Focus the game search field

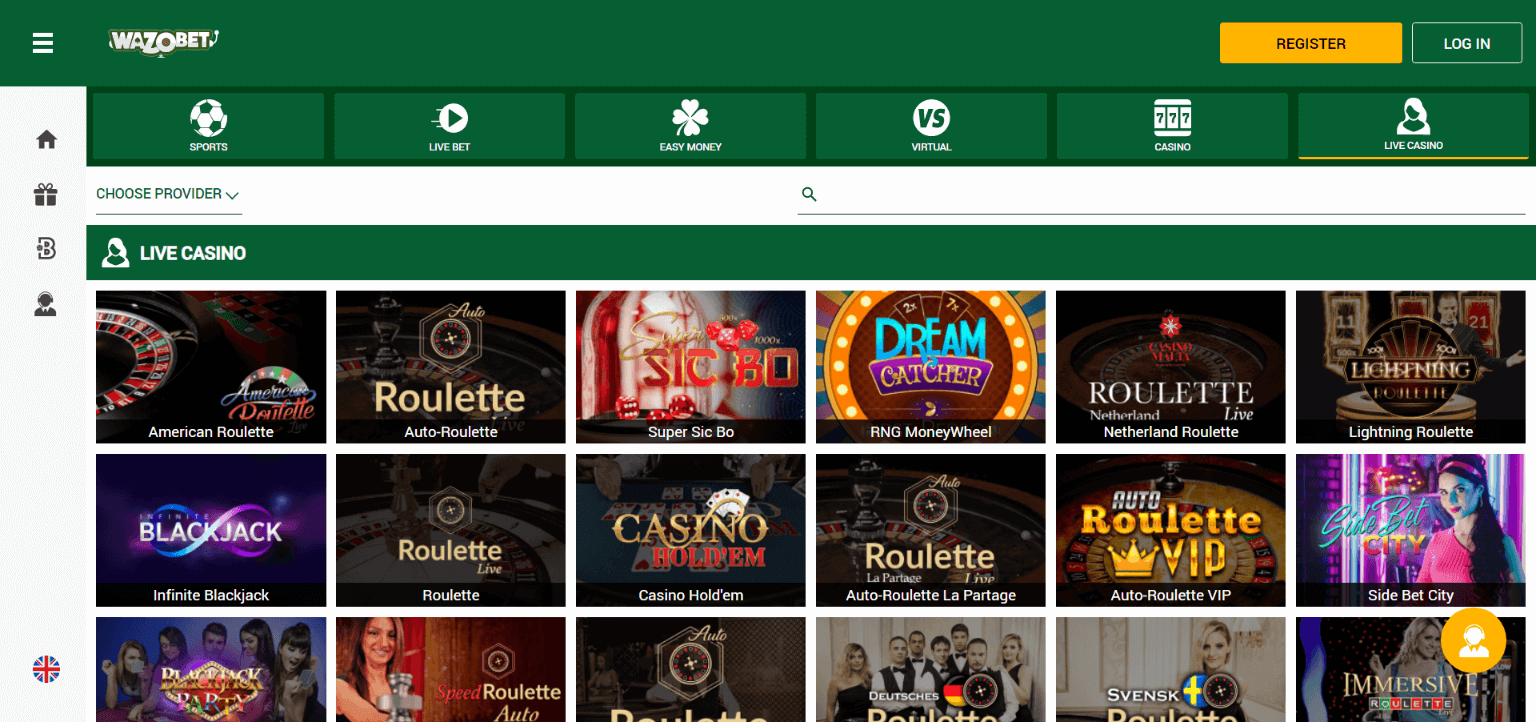[1161, 194]
